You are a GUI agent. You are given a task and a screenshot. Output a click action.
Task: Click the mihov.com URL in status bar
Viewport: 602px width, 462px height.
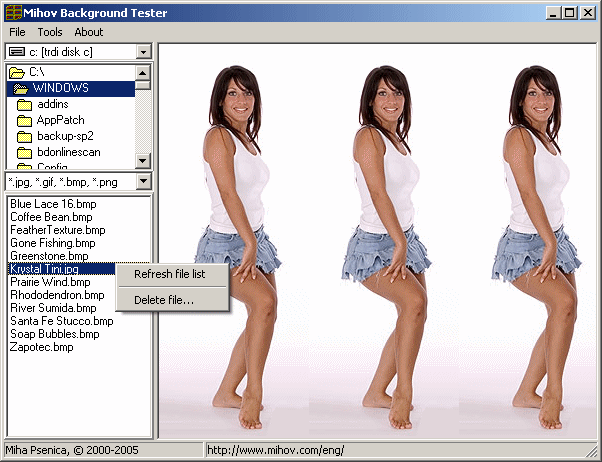276,450
